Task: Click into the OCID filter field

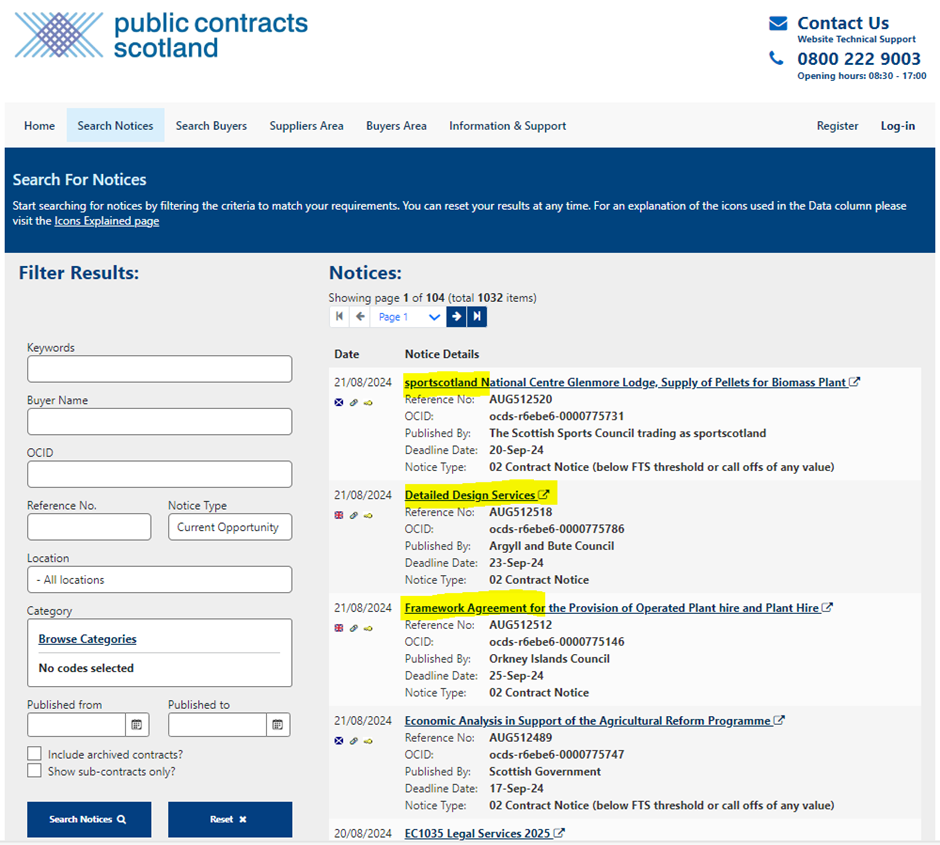Action: [x=159, y=474]
